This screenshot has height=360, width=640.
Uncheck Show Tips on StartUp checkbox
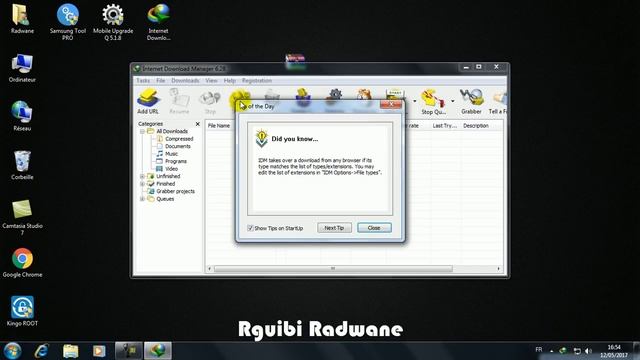point(250,228)
